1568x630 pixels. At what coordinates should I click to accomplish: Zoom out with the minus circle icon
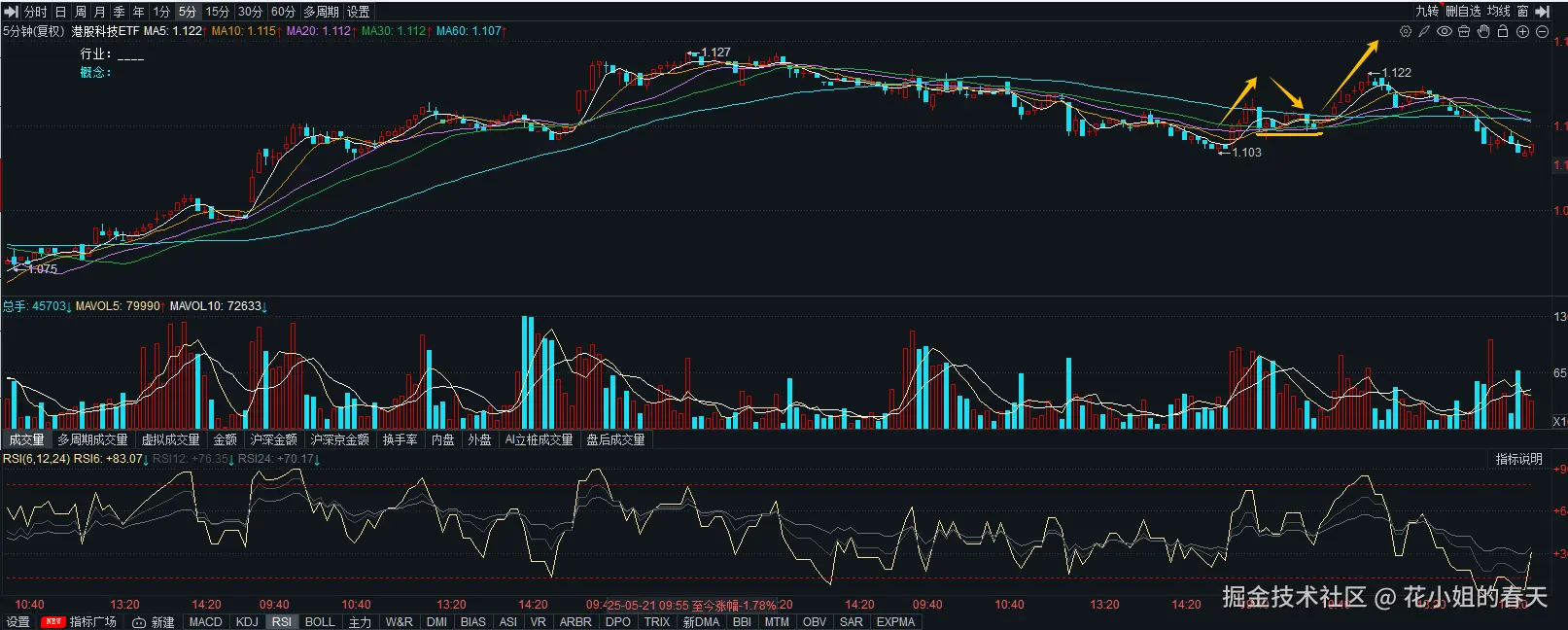tap(1542, 31)
